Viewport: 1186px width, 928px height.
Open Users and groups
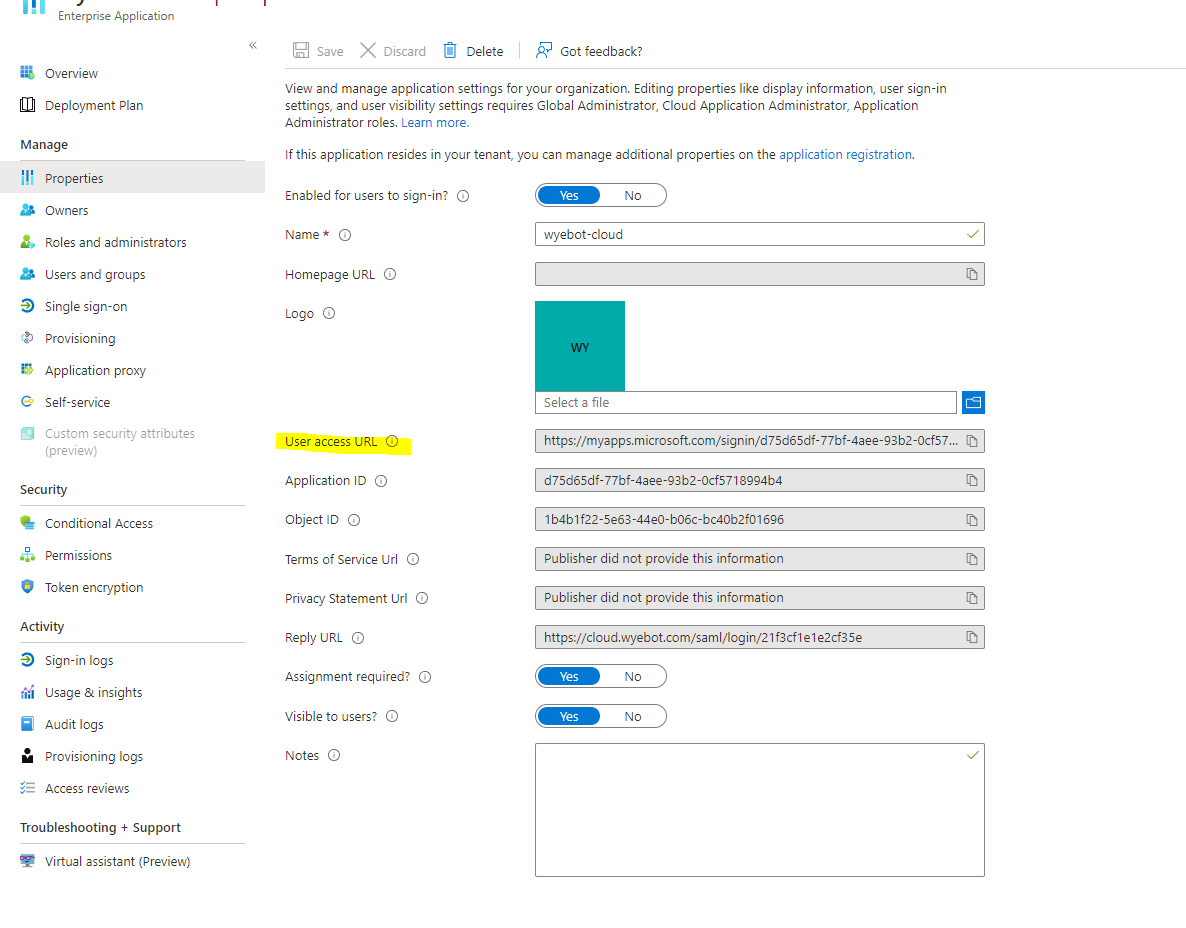[95, 275]
